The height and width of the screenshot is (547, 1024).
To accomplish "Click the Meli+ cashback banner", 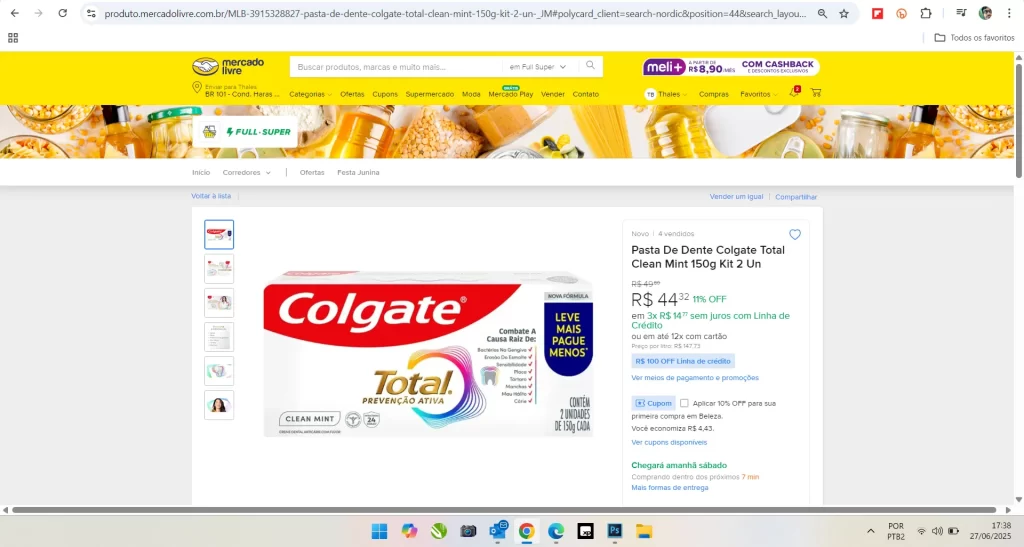I will pyautogui.click(x=731, y=67).
